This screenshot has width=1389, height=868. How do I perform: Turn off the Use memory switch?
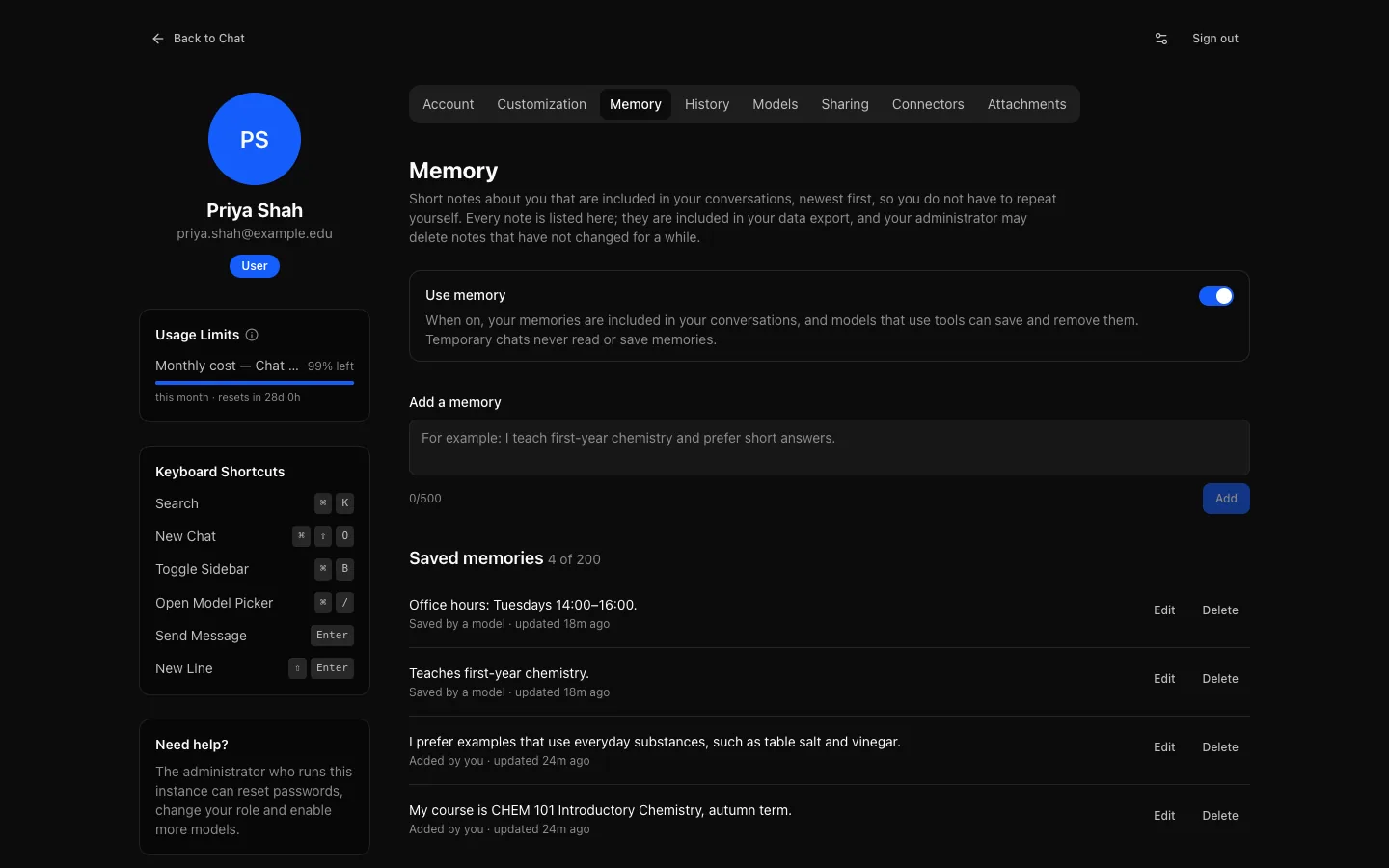coord(1216,296)
